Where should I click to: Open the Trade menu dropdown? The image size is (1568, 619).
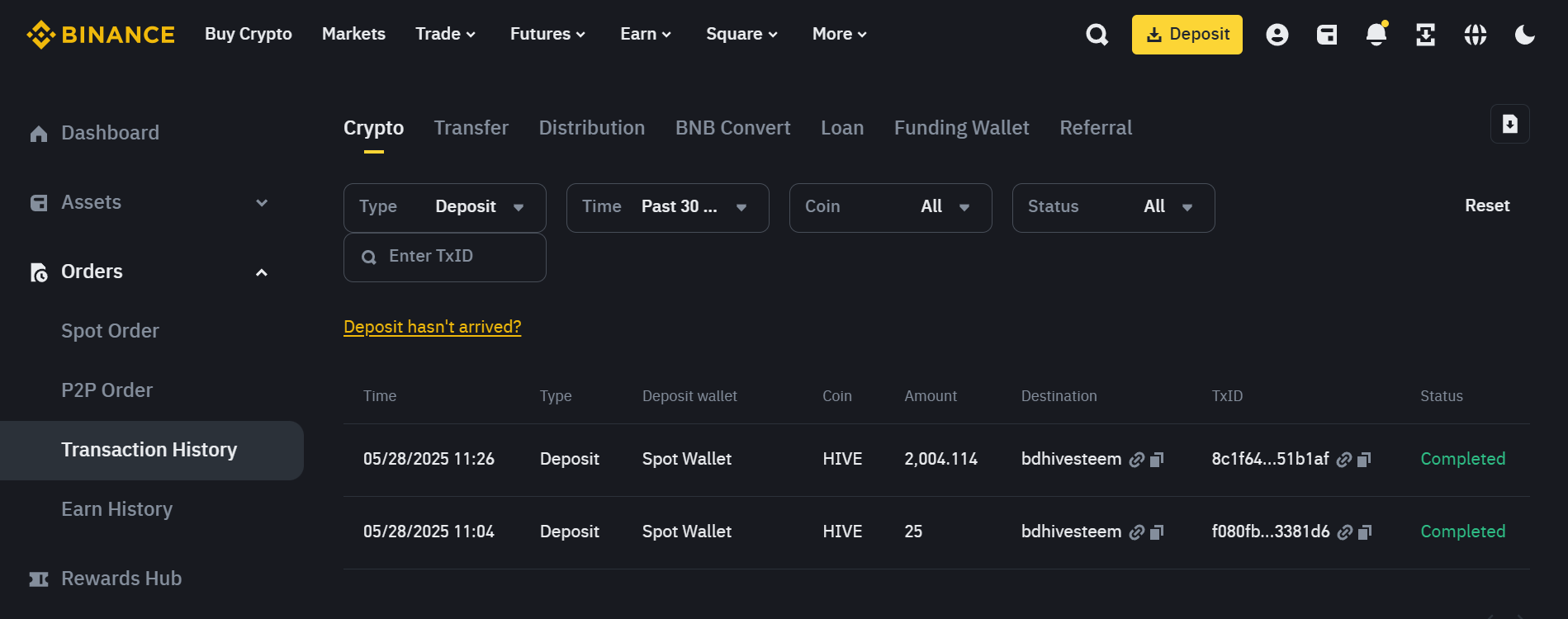point(446,34)
